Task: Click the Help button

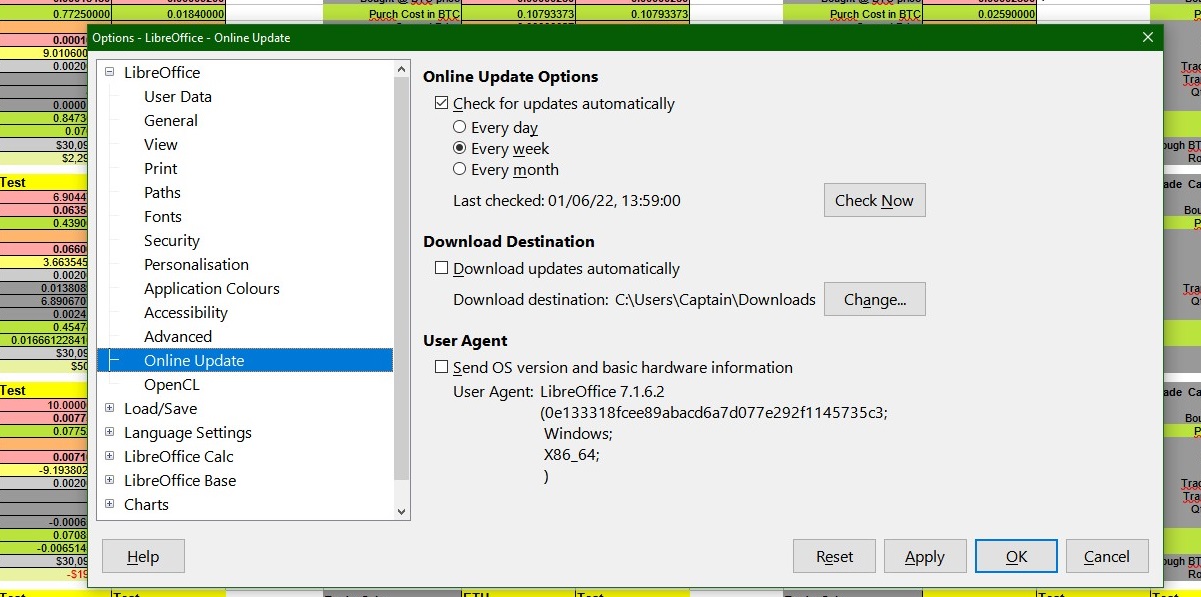Action: (x=143, y=557)
